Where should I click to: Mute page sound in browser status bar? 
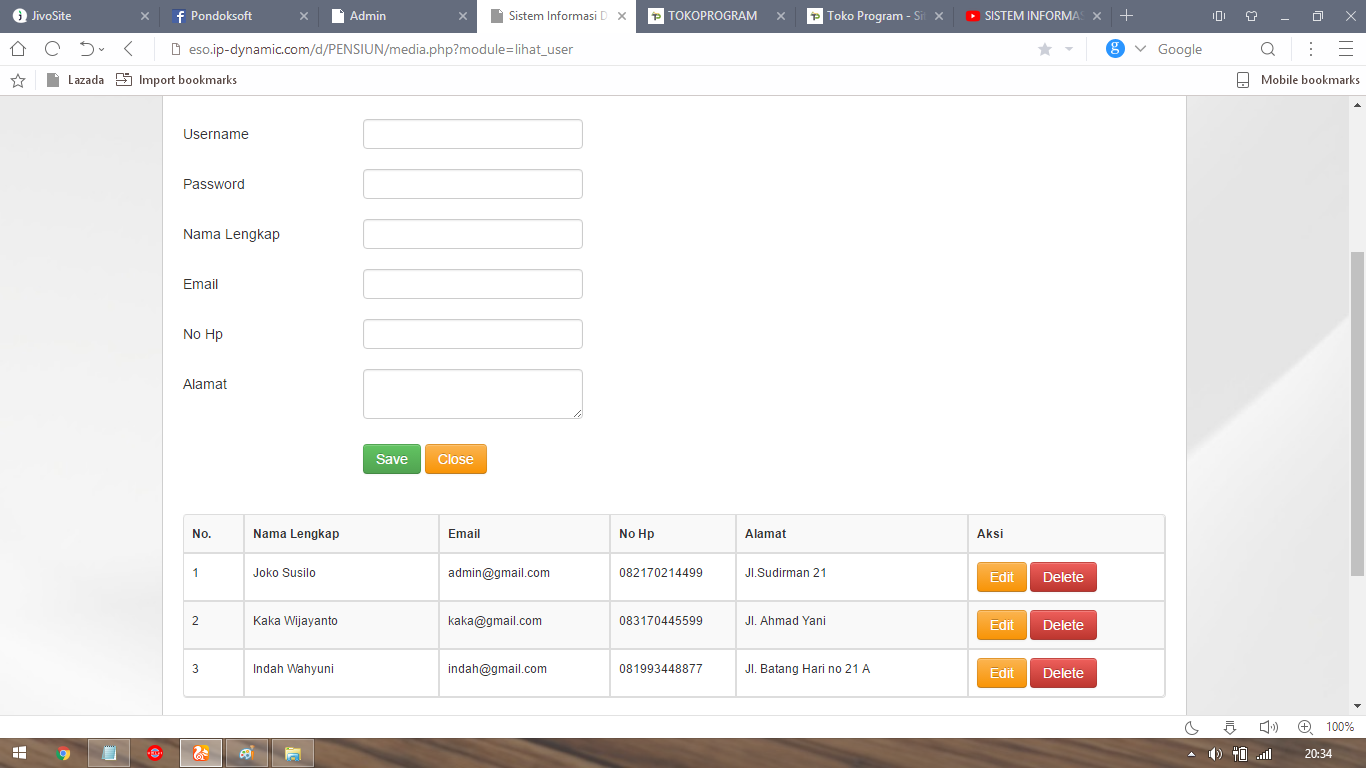pos(1268,727)
